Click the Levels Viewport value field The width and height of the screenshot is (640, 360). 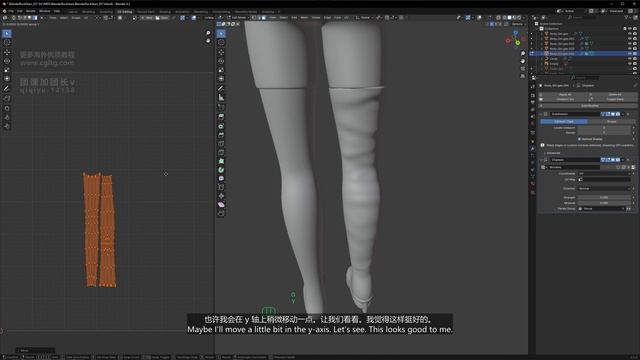(604, 128)
